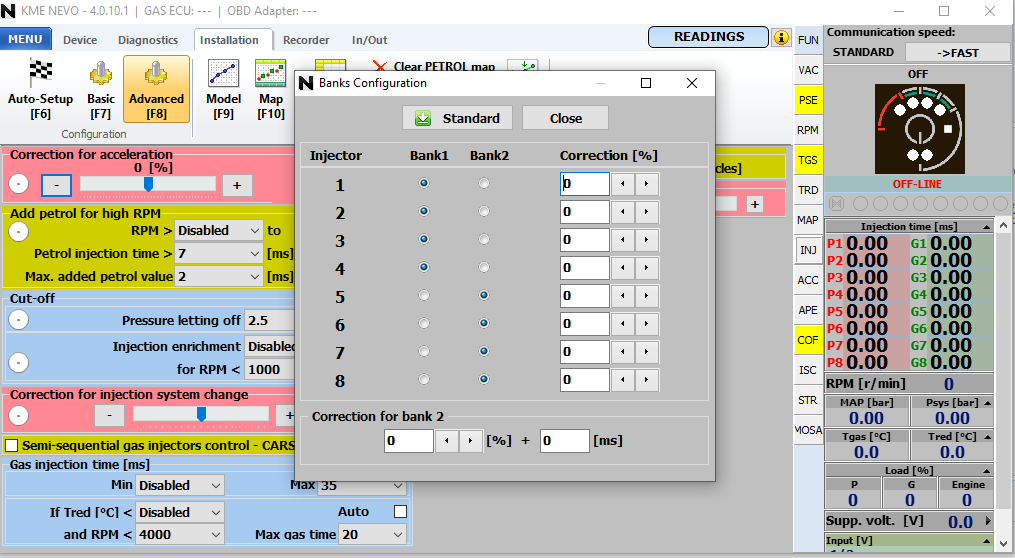Open Max gas time 20 dropdown
Viewport: 1015px width, 558px height.
[x=372, y=535]
